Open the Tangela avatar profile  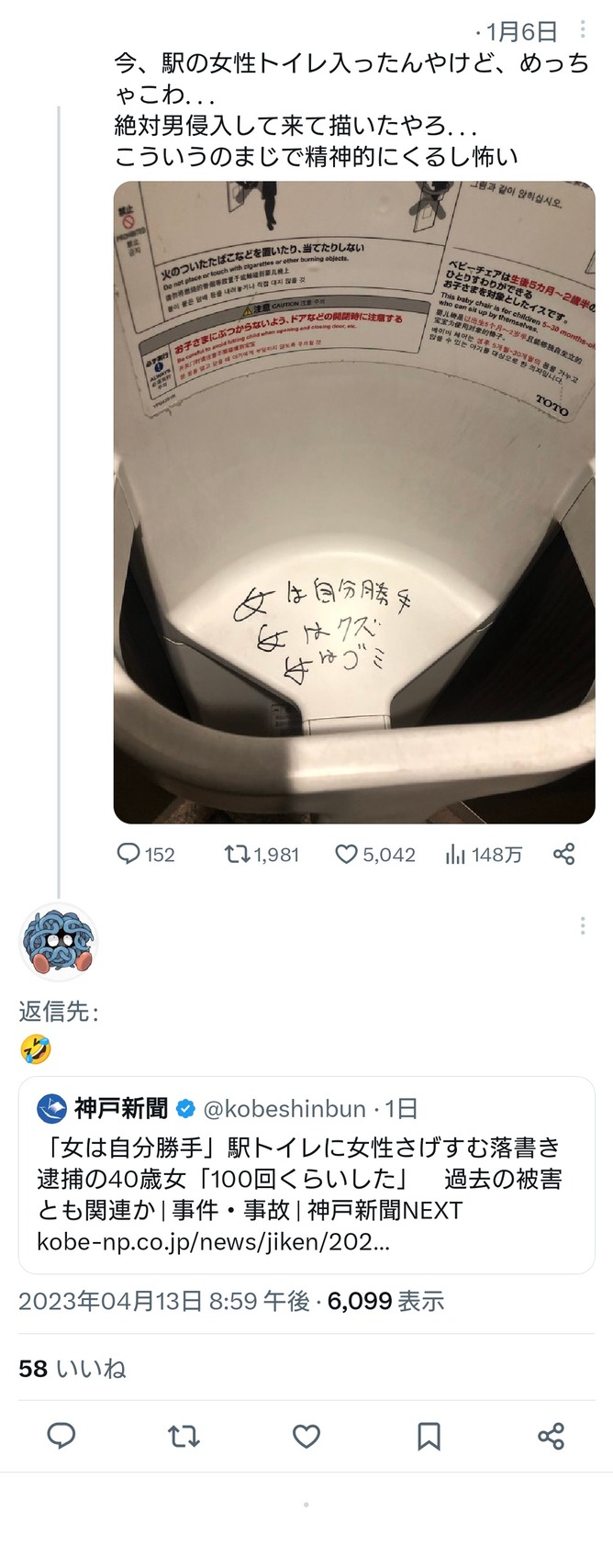pos(58,943)
